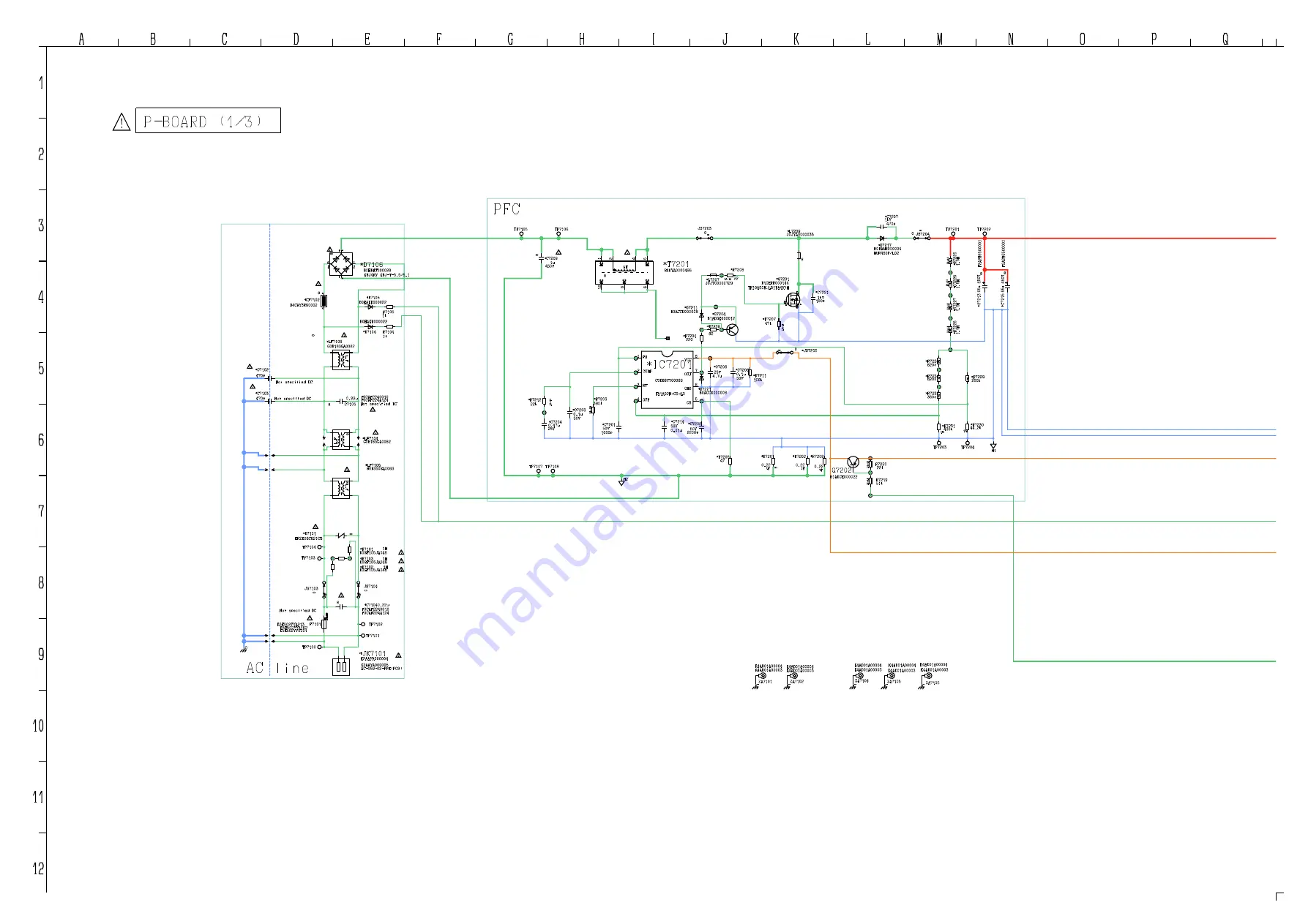The height and width of the screenshot is (924, 1308).
Task: Select the *D7106 reference label
Action: click(x=371, y=265)
